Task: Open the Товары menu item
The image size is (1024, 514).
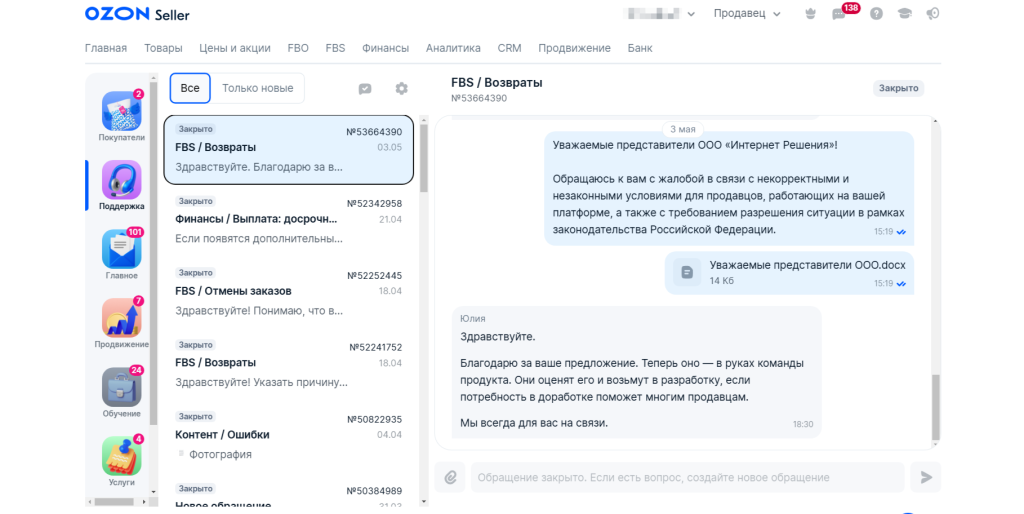Action: (x=163, y=48)
